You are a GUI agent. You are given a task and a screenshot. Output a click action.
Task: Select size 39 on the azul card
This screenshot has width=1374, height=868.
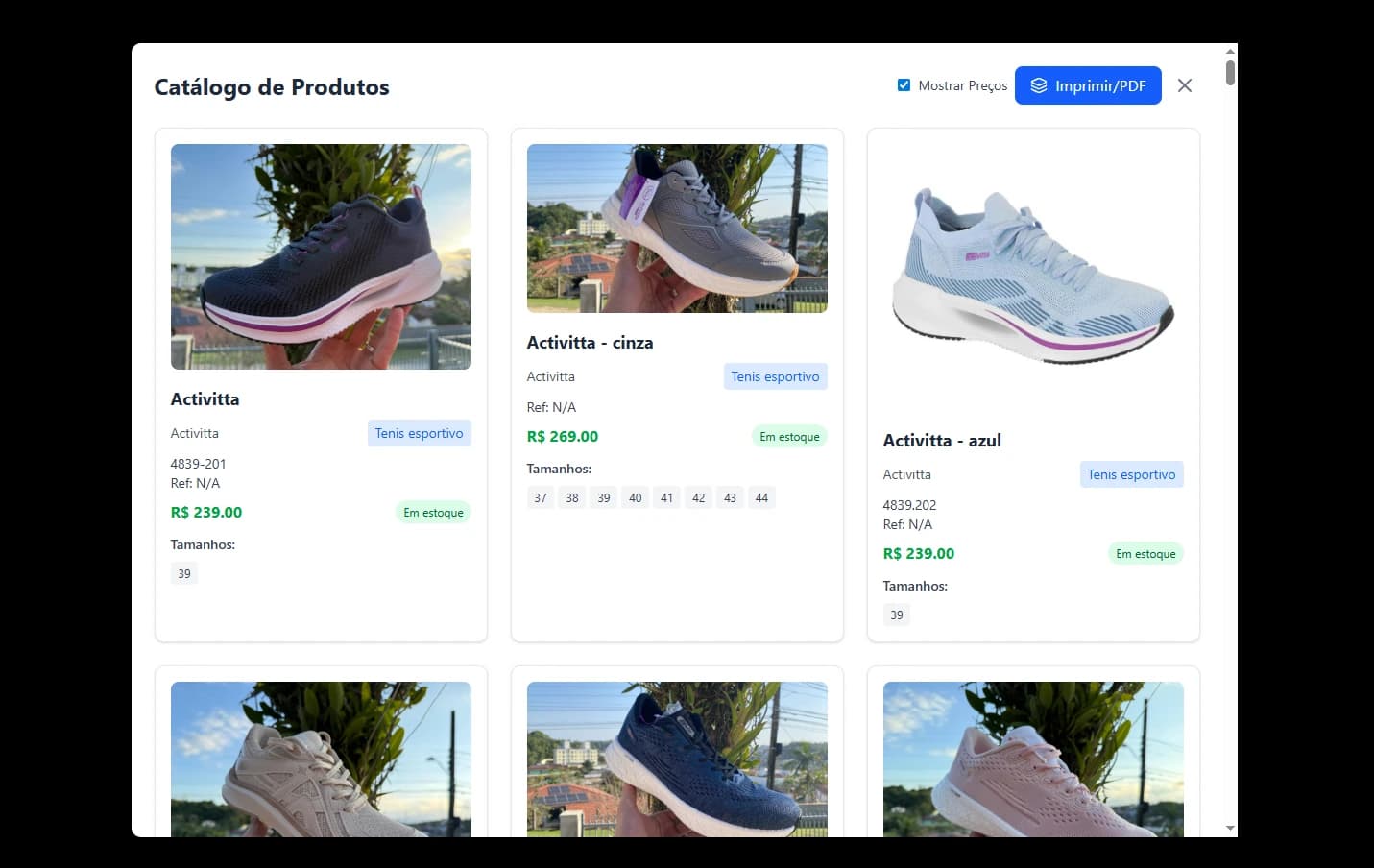pyautogui.click(x=897, y=615)
